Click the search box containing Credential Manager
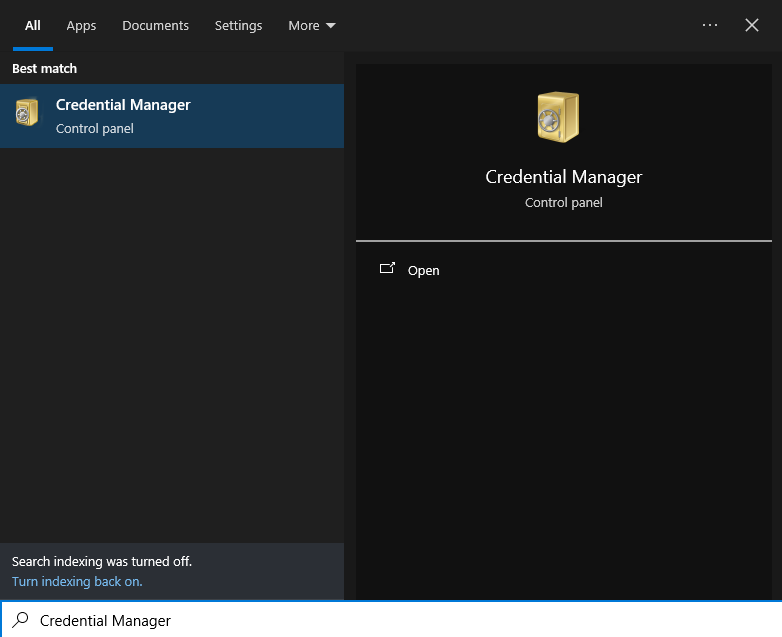The height and width of the screenshot is (637, 782). pos(400,620)
